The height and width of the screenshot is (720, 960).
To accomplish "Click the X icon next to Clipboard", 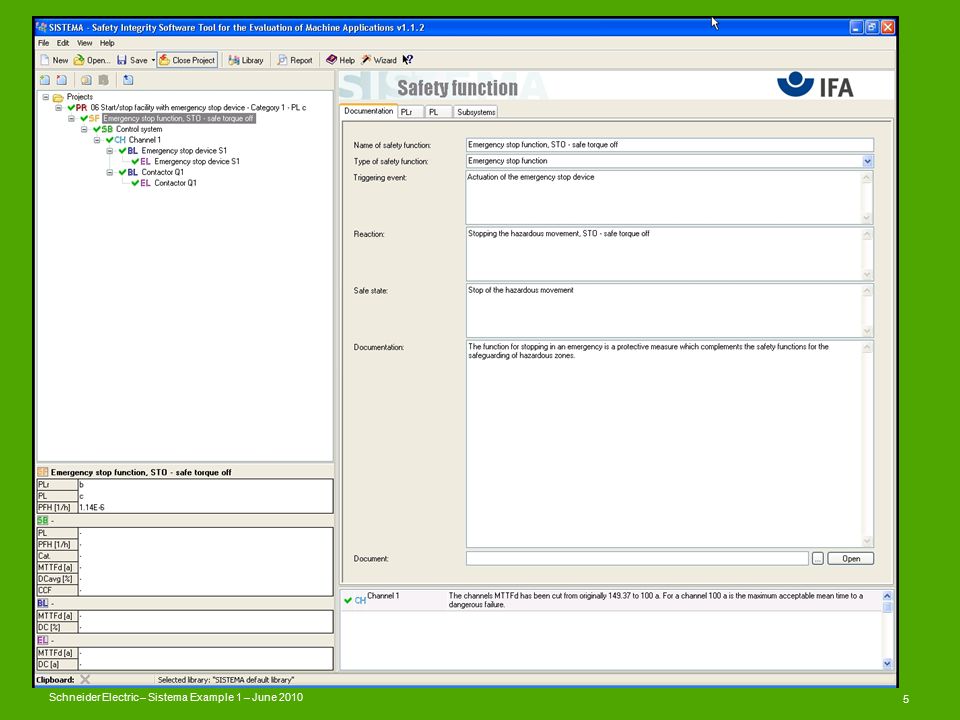I will [85, 679].
